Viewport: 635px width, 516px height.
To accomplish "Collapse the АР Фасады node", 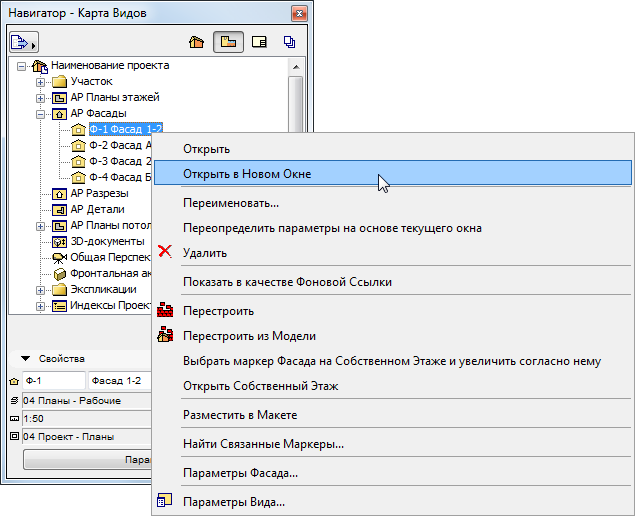I will [x=40, y=114].
